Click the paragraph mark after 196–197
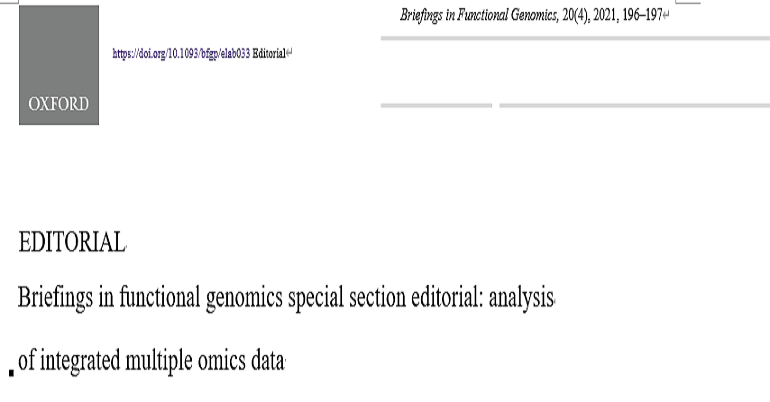 [666, 16]
